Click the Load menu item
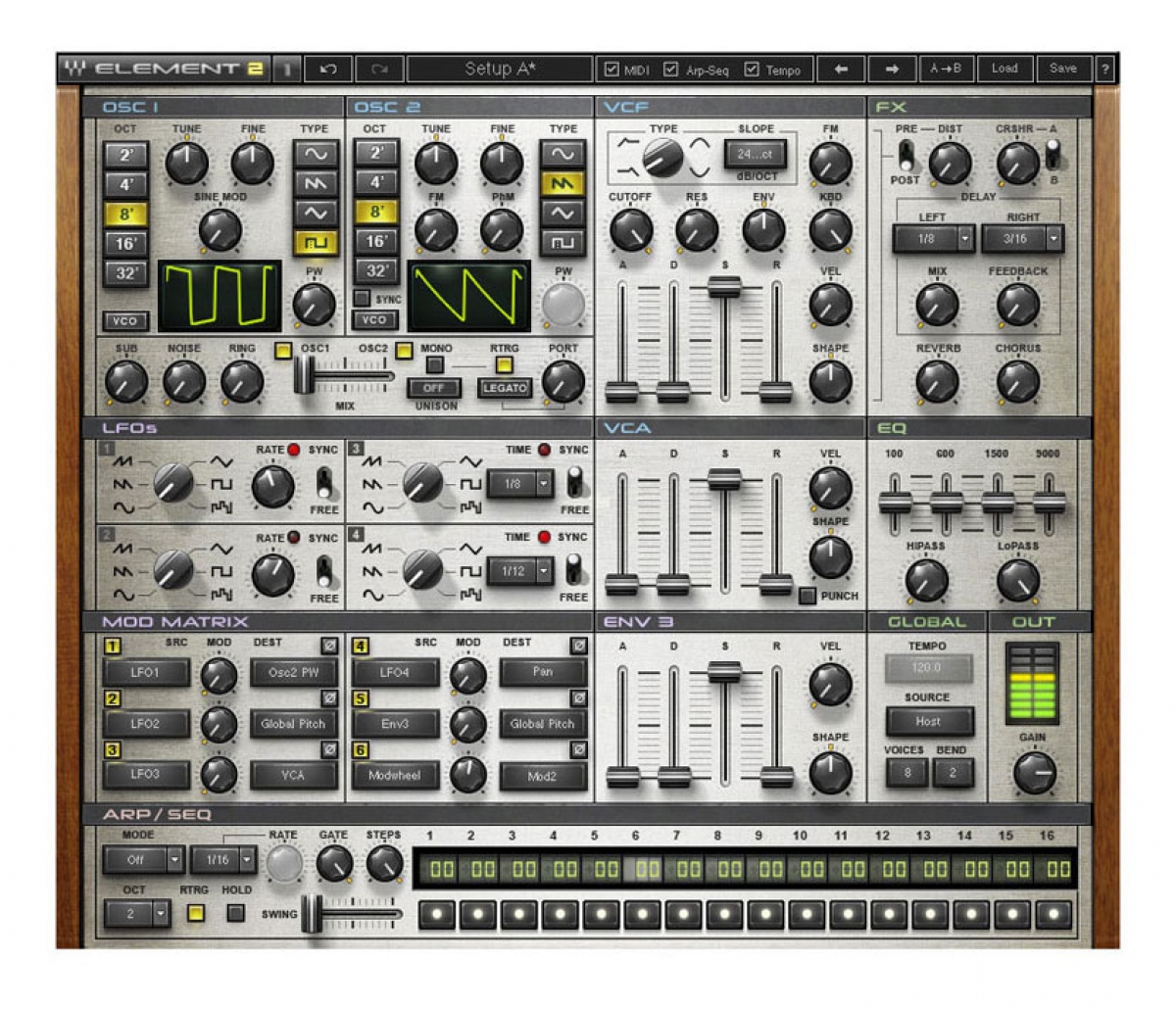The height and width of the screenshot is (1009, 1176). (x=1004, y=69)
